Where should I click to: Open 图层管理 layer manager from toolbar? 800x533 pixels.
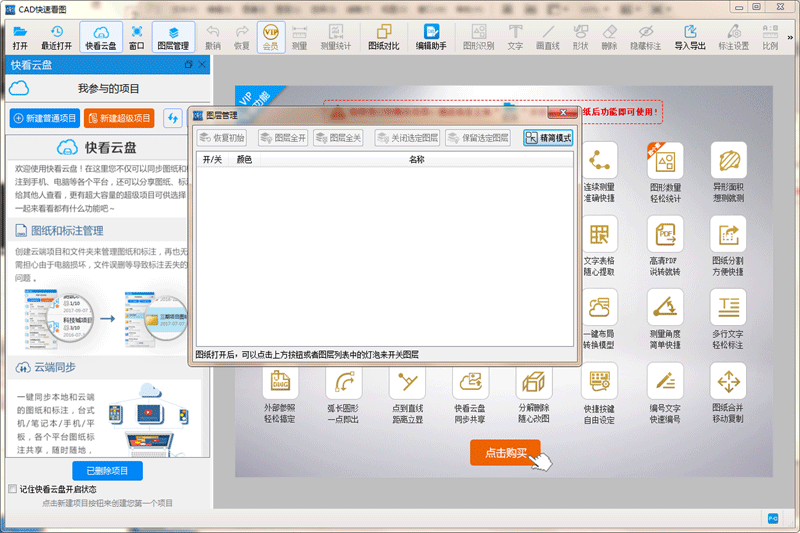[173, 38]
